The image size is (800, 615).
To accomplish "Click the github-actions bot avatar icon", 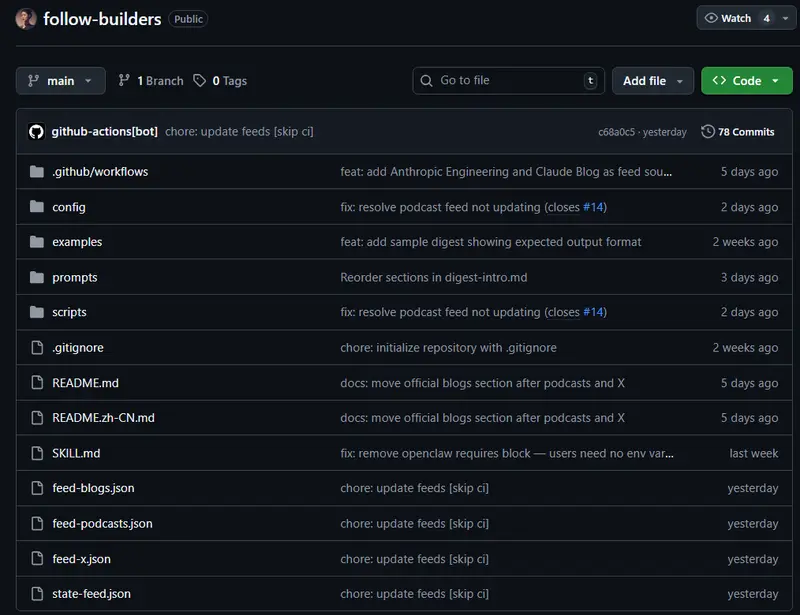I will (x=36, y=132).
